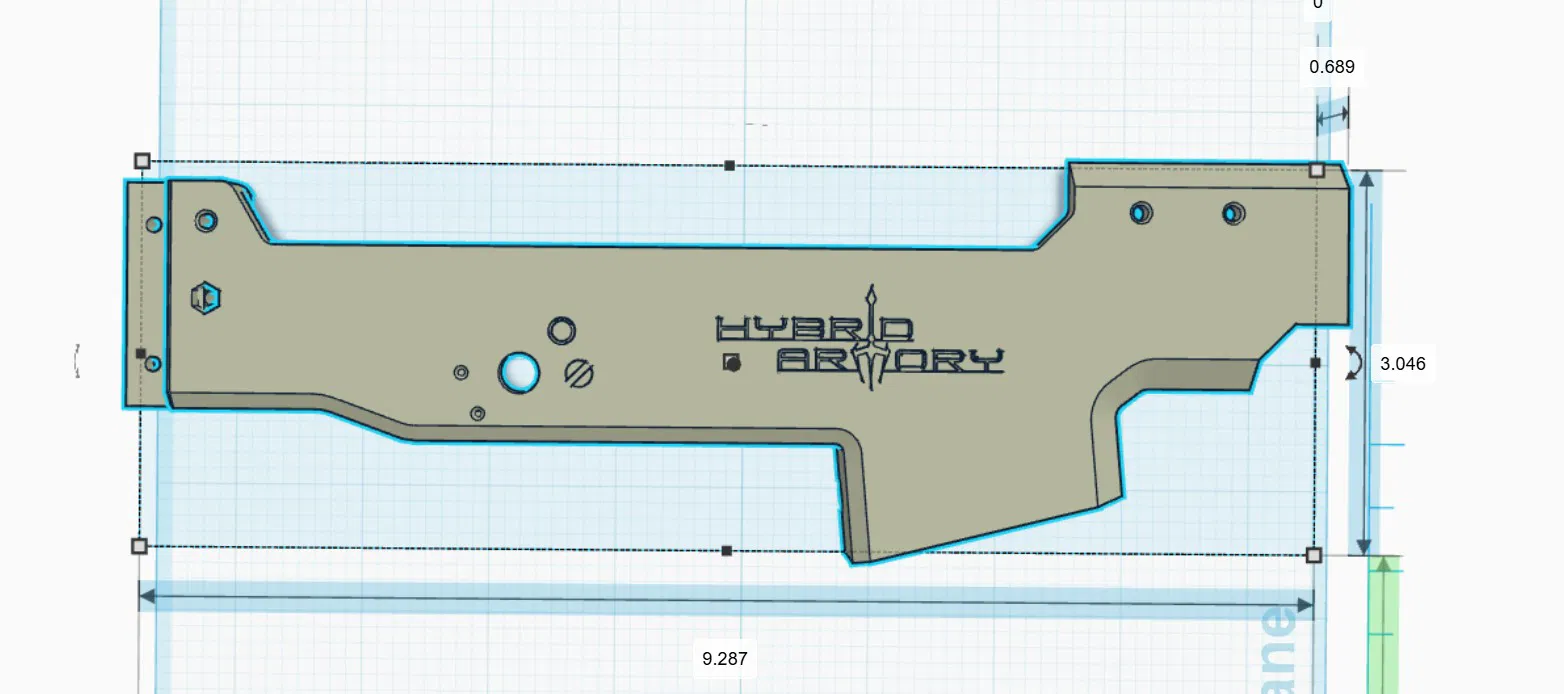Select the bottom-right white corner resize handle
This screenshot has width=1564, height=694.
[x=1314, y=555]
